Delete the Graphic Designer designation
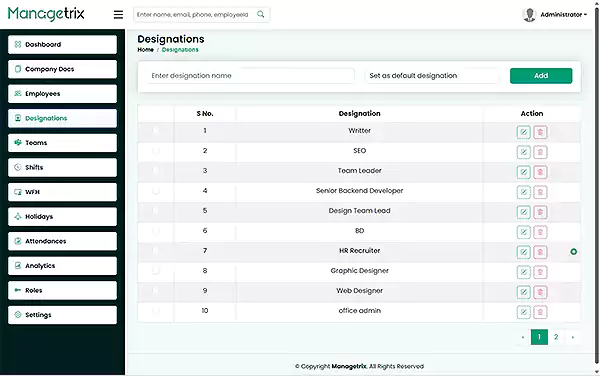This screenshot has height=376, width=600. (540, 272)
